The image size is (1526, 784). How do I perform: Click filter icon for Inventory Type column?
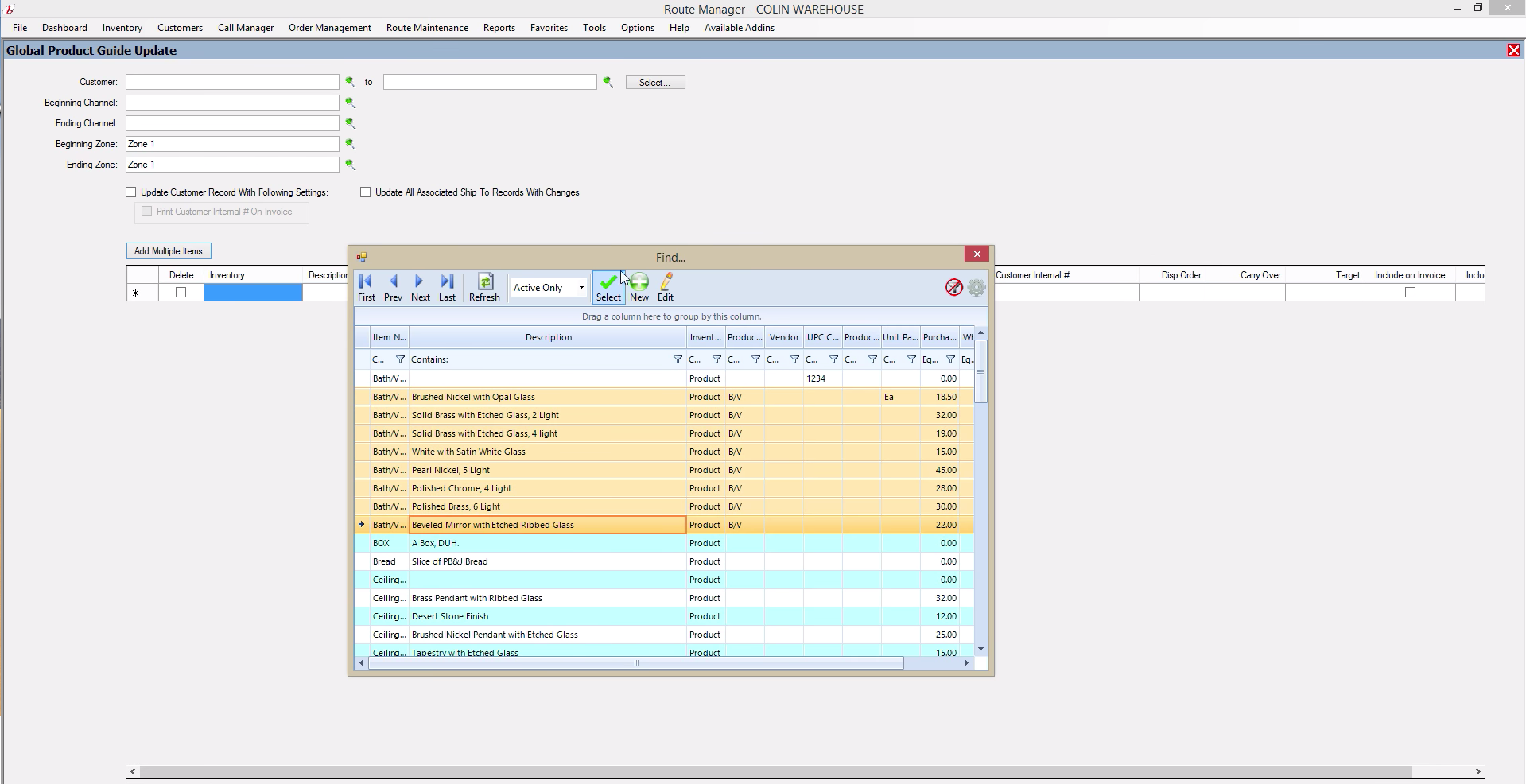point(716,359)
